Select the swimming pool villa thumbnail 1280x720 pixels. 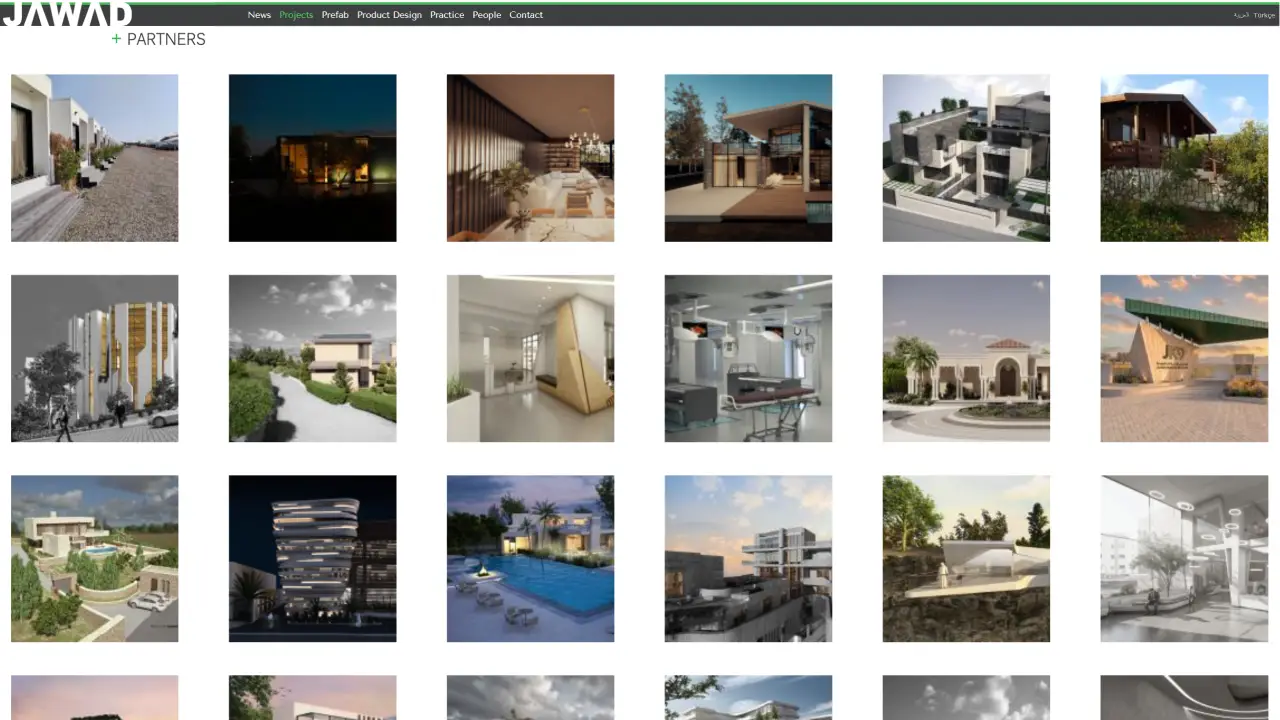click(x=530, y=558)
